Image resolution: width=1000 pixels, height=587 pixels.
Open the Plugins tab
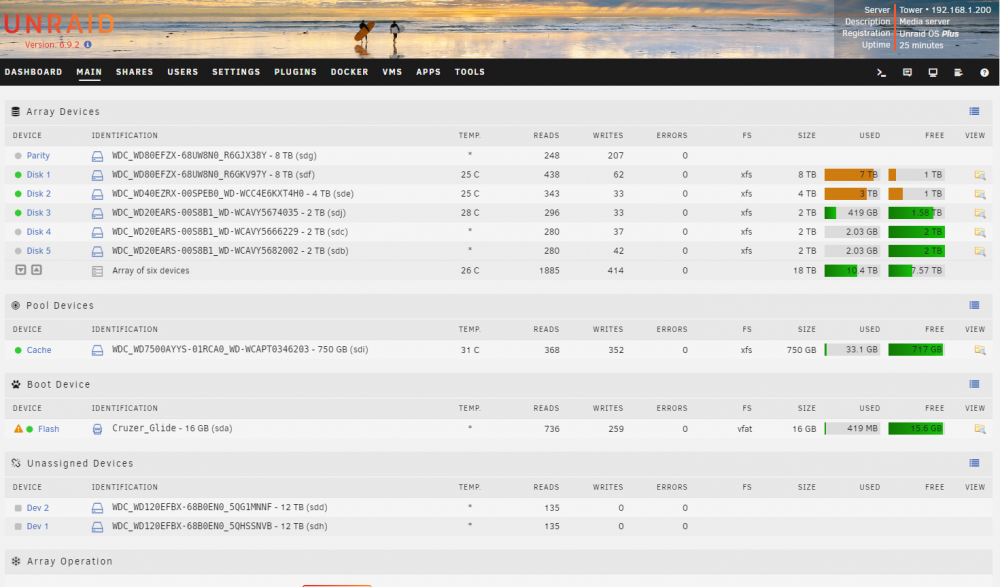(295, 72)
